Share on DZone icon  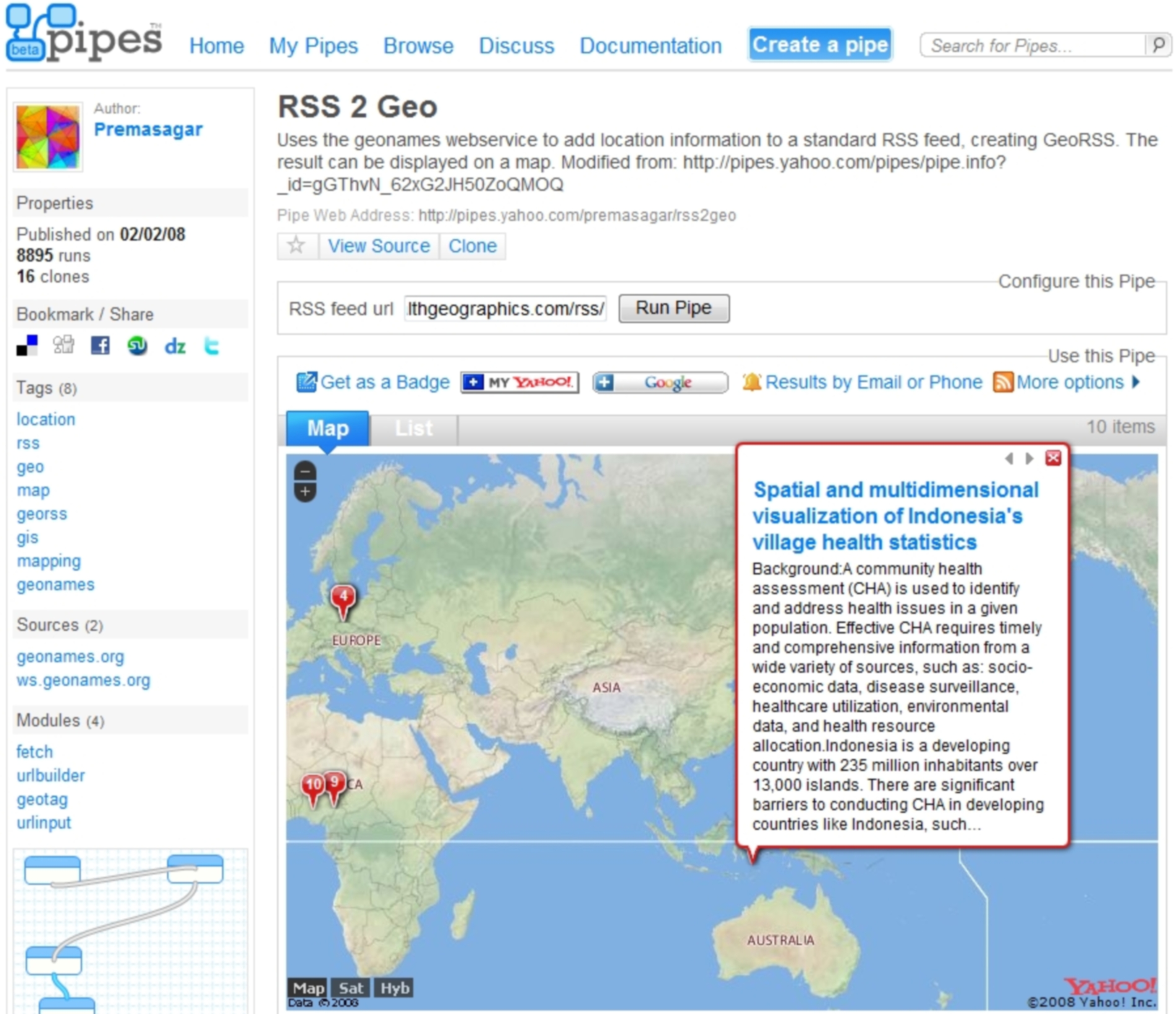click(175, 346)
